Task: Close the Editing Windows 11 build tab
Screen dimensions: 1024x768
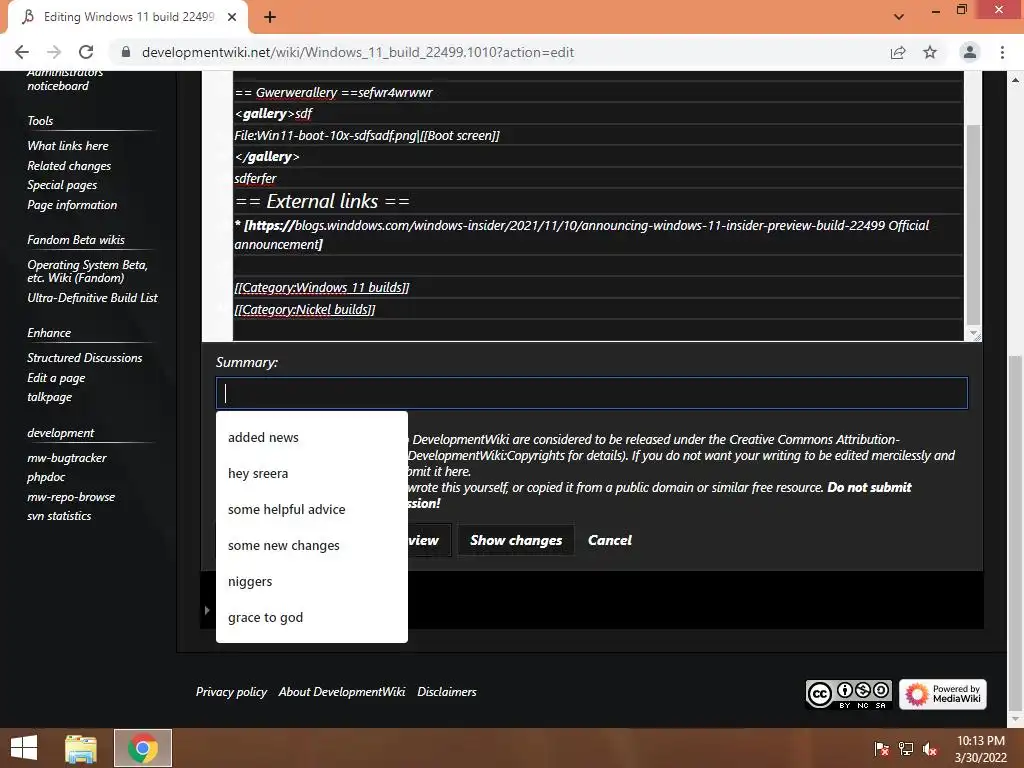Action: (x=232, y=17)
